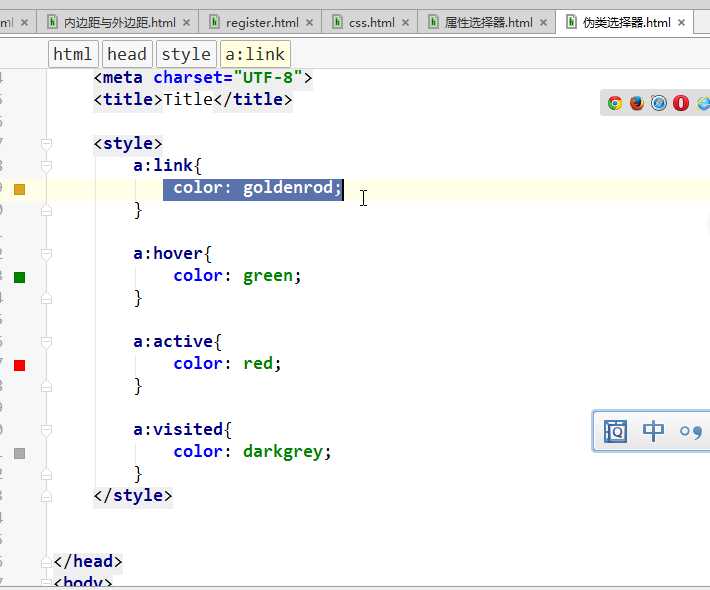Click the word green in code
Viewport: 710px width, 590px height.
tap(268, 276)
